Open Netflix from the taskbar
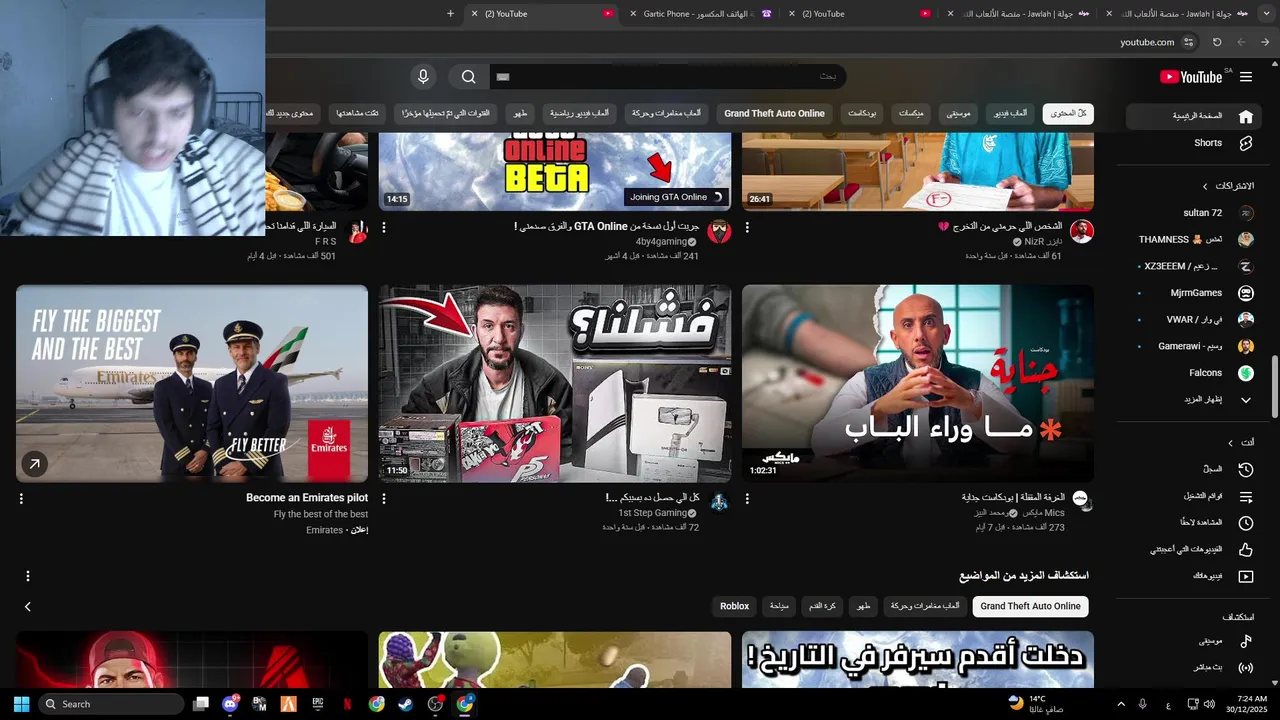 [347, 704]
